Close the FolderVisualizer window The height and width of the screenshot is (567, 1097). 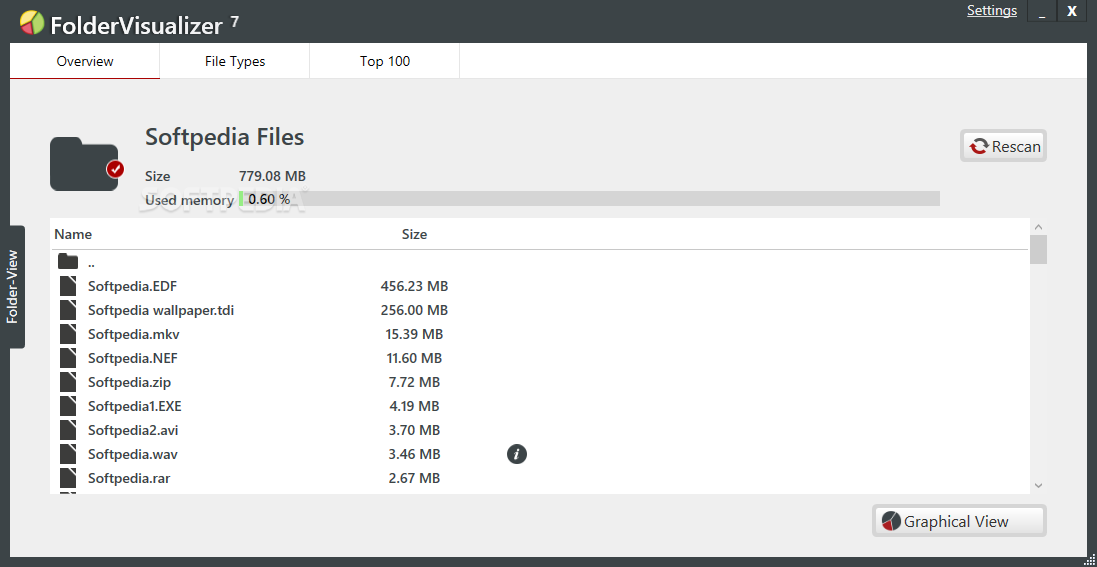[1072, 10]
